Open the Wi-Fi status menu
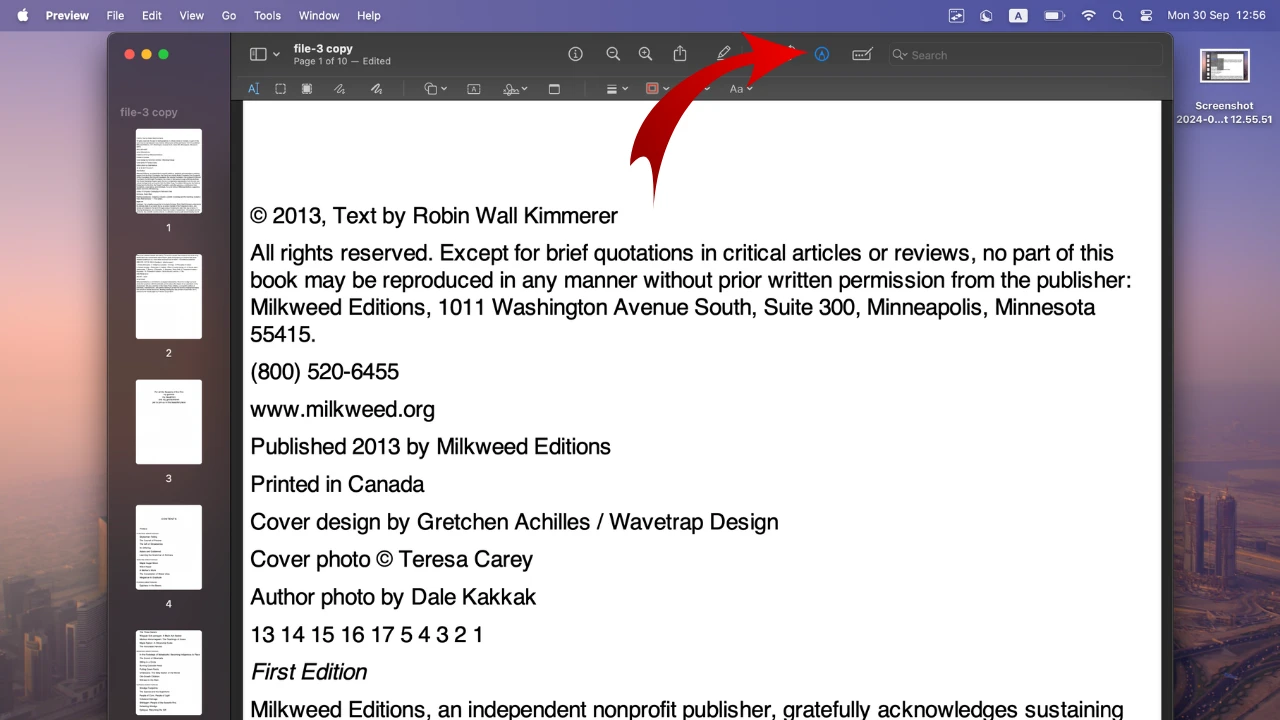This screenshot has width=1280, height=720. click(x=1088, y=15)
